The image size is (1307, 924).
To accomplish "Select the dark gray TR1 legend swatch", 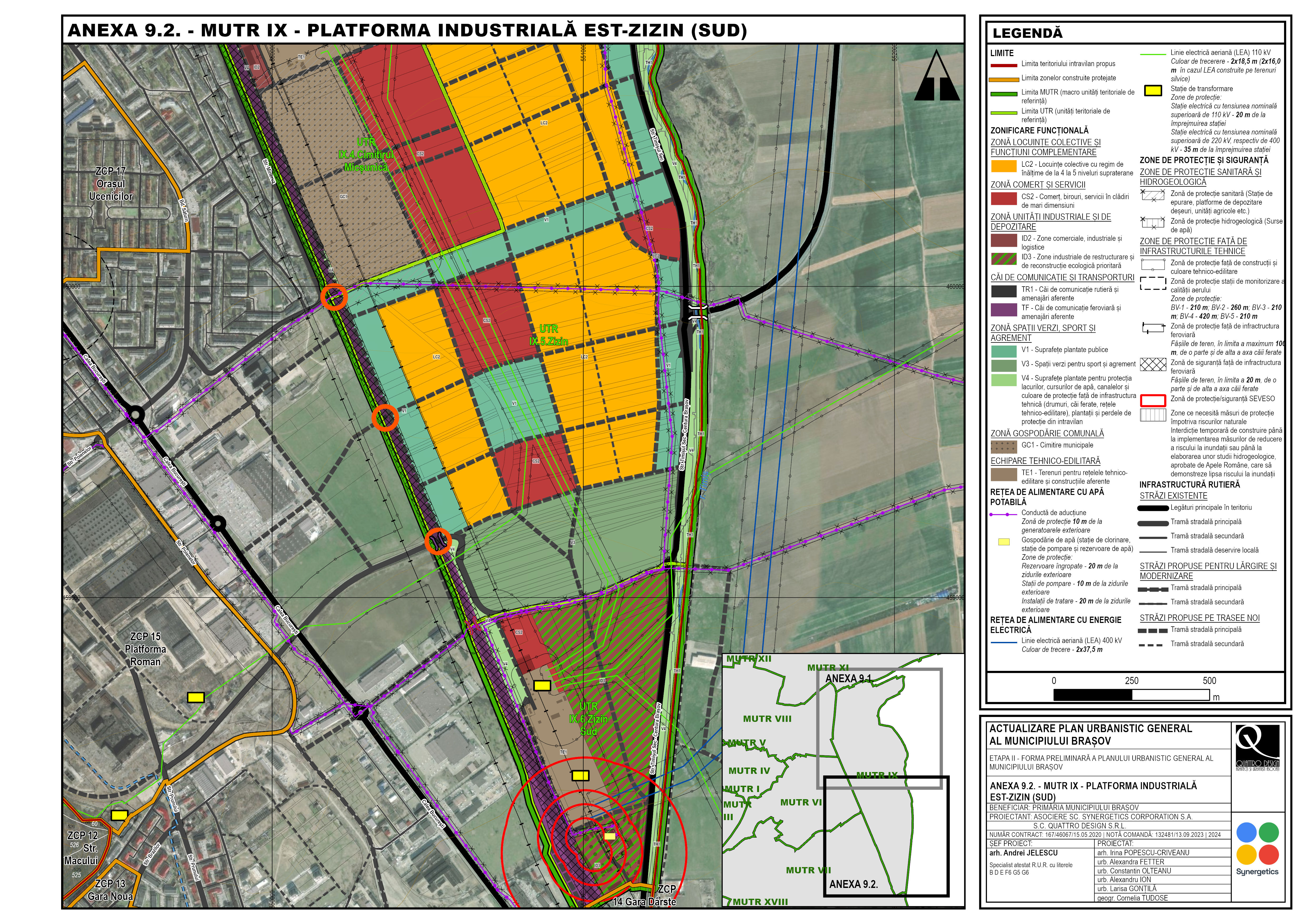I will coord(1003,291).
